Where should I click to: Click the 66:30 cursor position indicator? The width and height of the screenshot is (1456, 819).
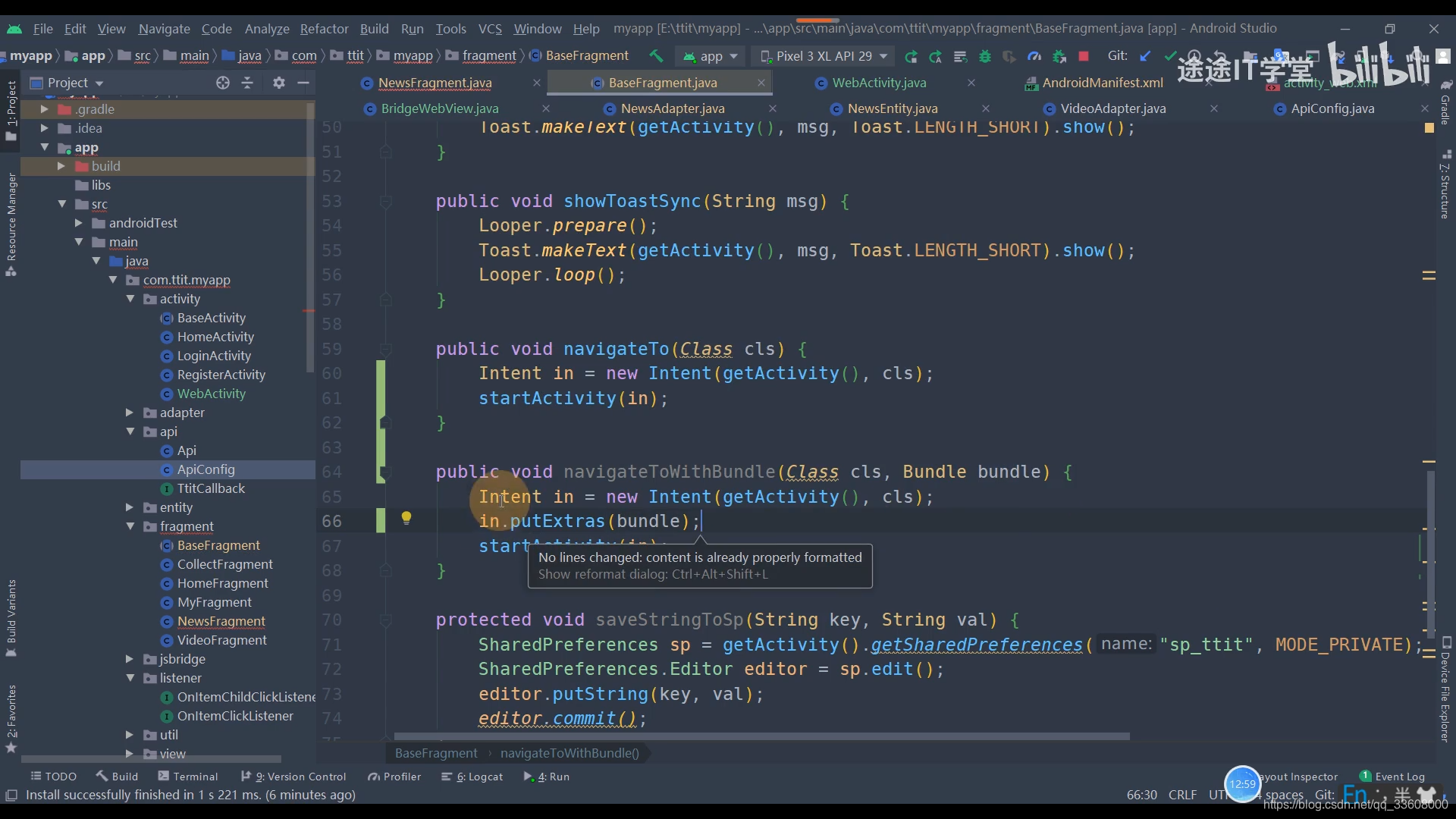(x=1141, y=795)
